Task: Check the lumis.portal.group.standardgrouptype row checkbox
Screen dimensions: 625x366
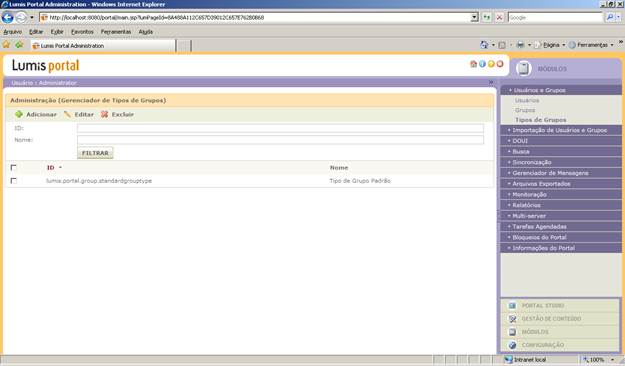Action: click(x=14, y=181)
